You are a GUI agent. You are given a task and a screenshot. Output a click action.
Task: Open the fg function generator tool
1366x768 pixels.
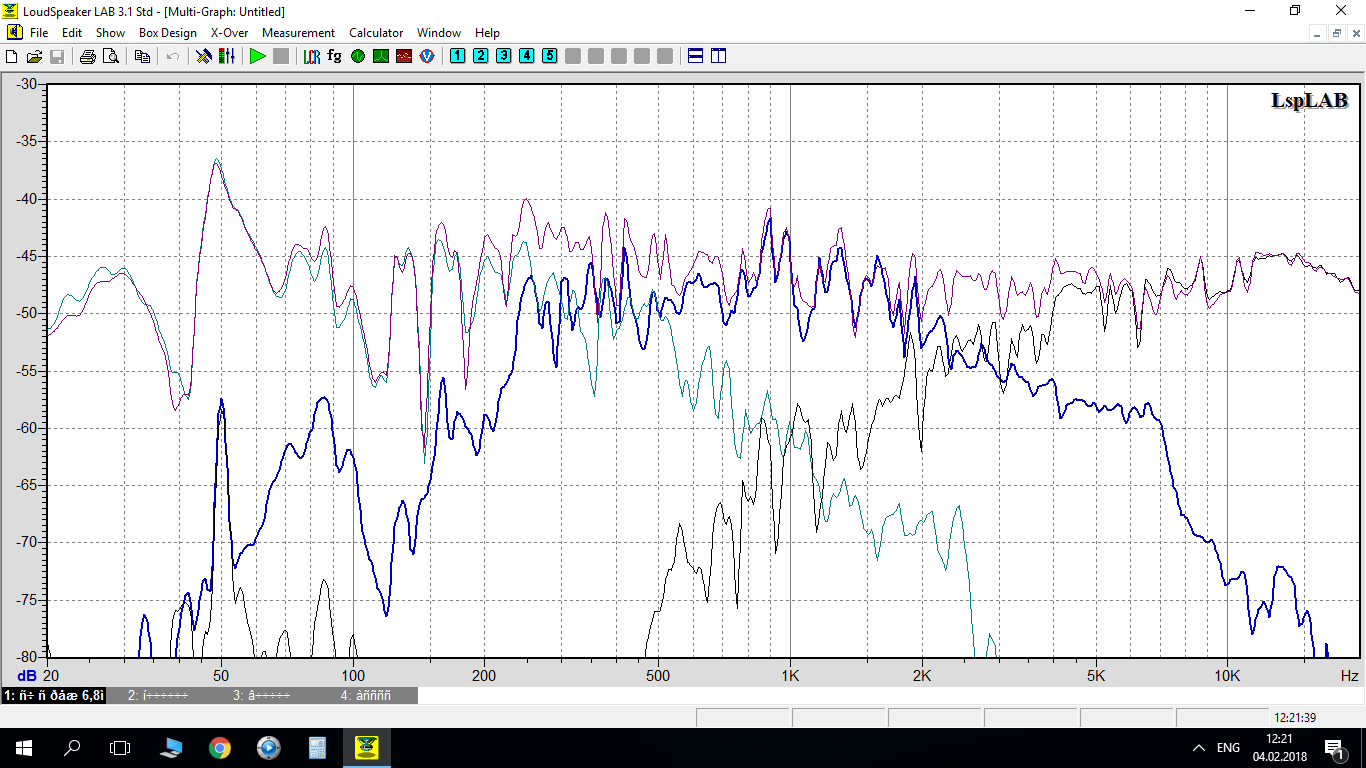(334, 57)
